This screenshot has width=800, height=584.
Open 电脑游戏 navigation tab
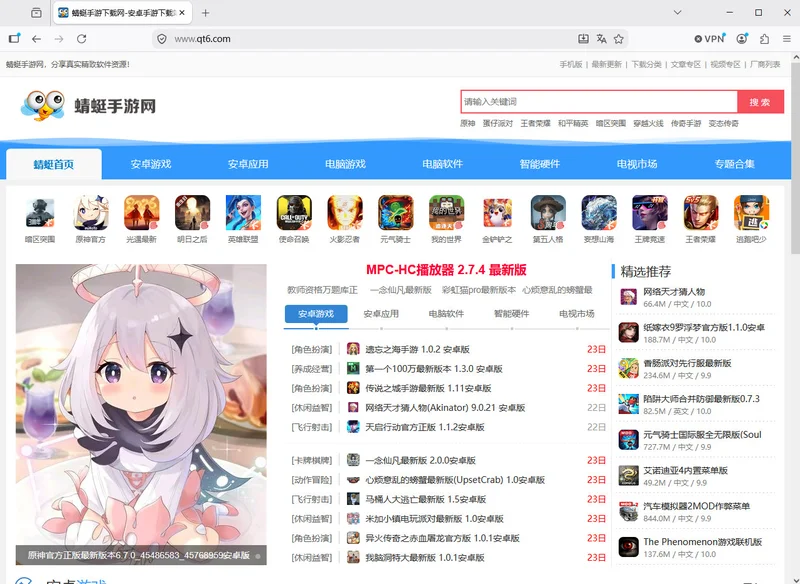click(345, 164)
